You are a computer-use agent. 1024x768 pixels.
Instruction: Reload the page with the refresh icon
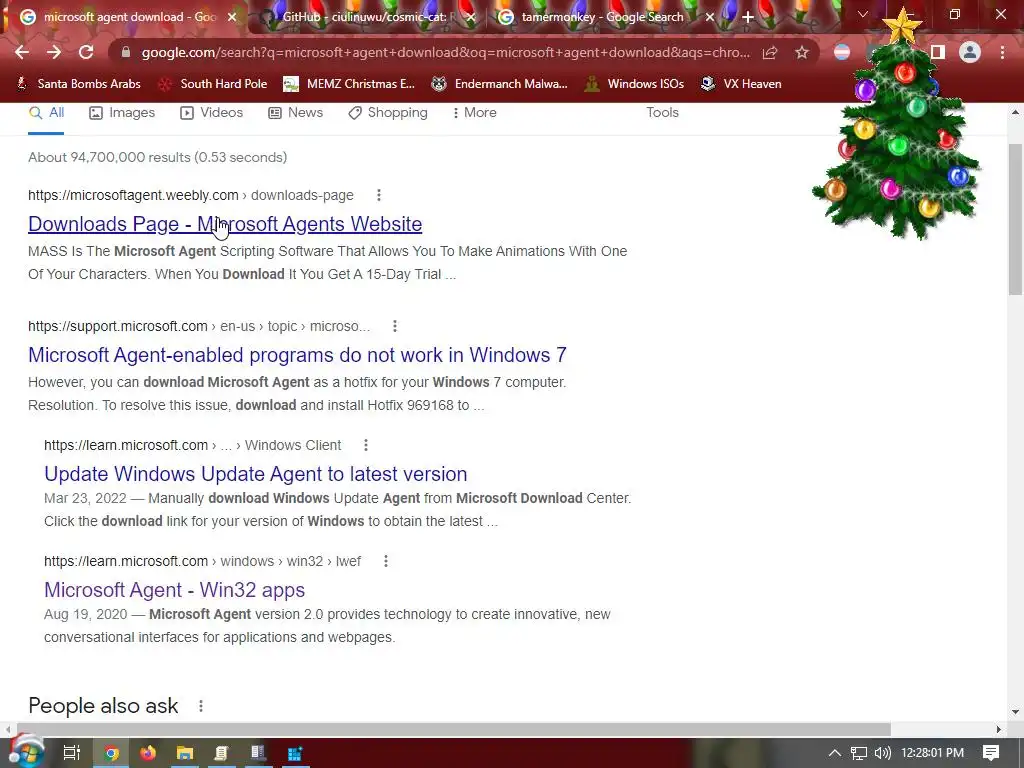point(86,52)
